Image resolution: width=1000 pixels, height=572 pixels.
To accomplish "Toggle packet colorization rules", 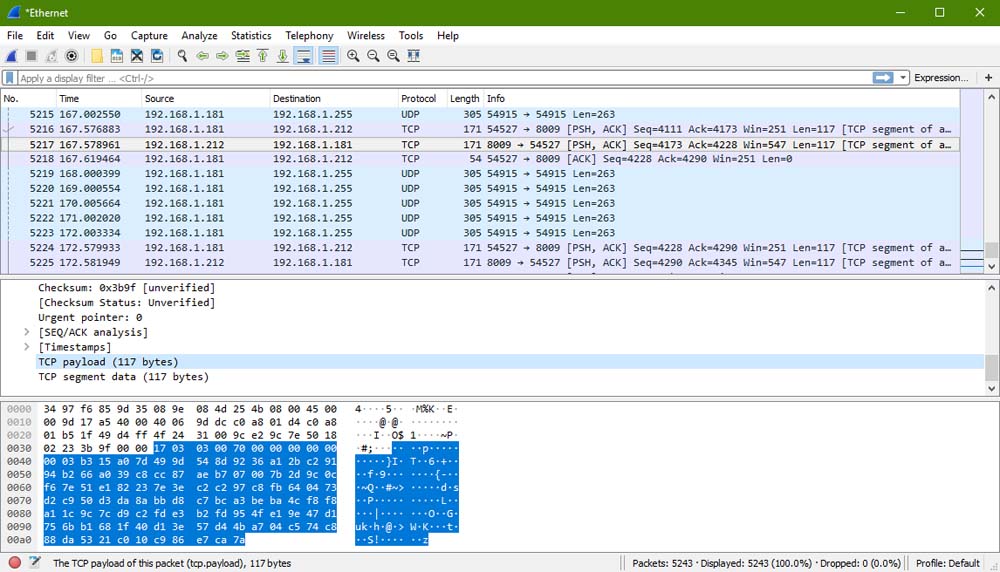I will click(x=328, y=56).
